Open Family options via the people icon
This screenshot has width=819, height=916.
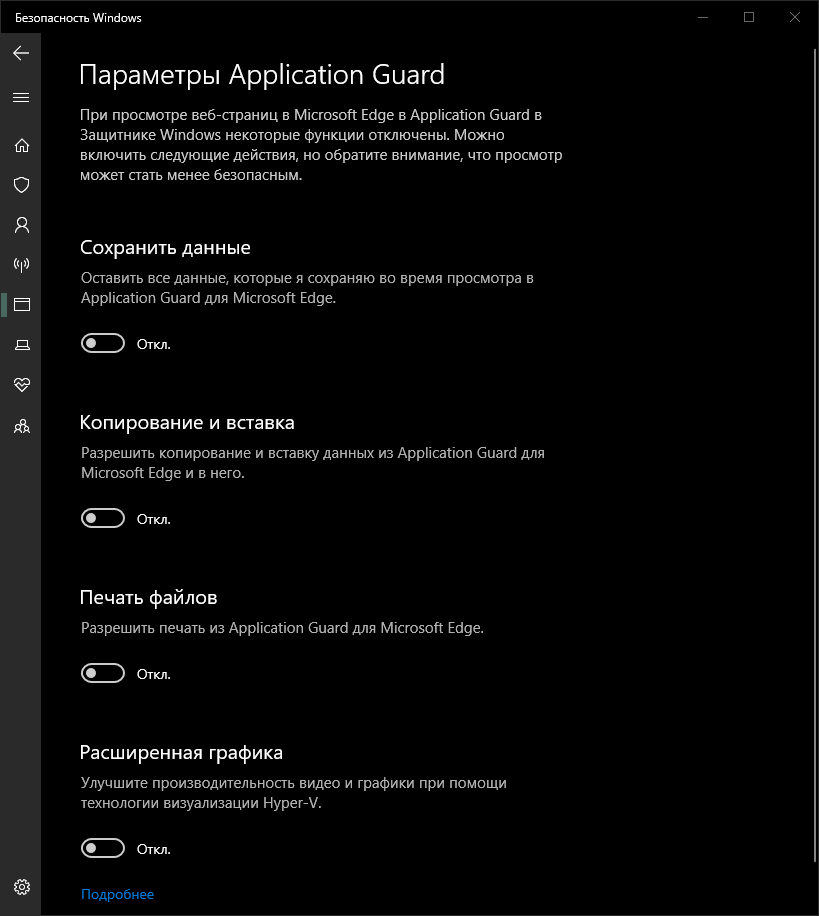click(21, 425)
